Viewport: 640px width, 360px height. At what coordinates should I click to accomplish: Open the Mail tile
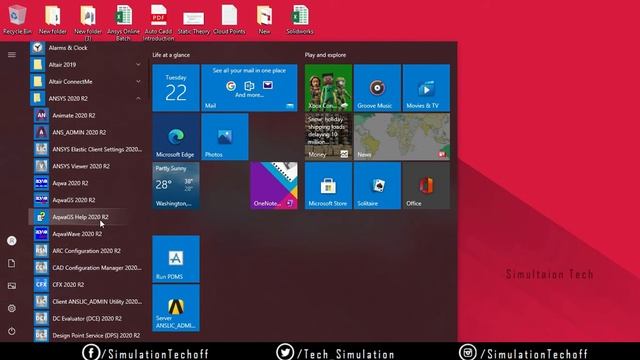point(249,88)
